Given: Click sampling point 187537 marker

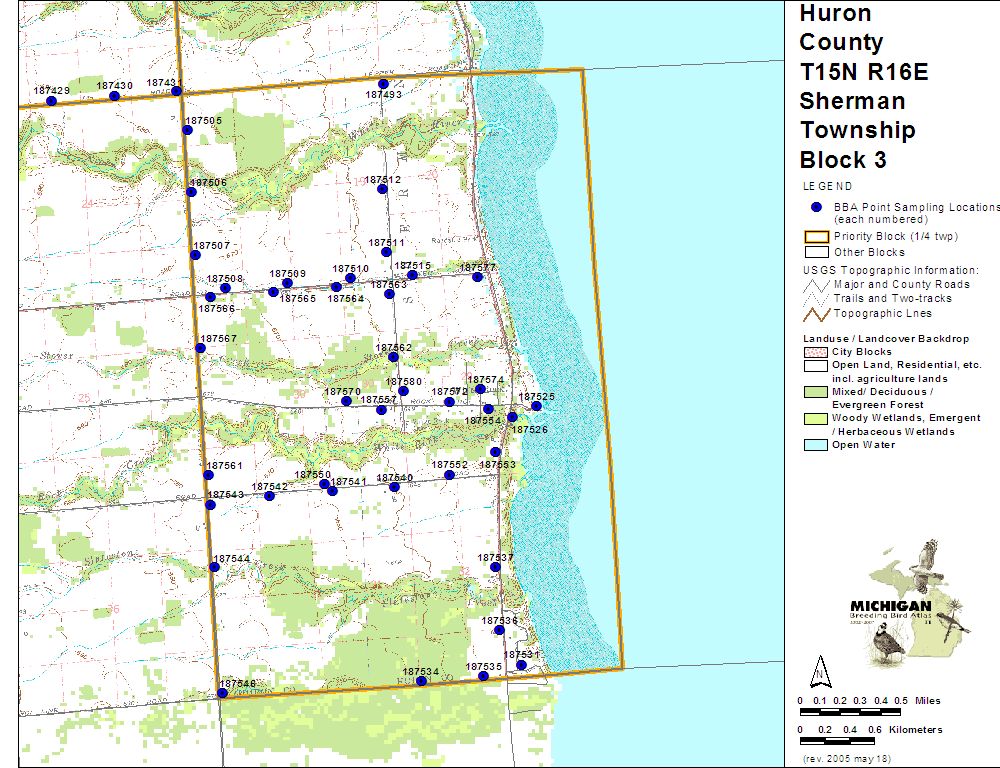Looking at the screenshot, I should pyautogui.click(x=495, y=567).
